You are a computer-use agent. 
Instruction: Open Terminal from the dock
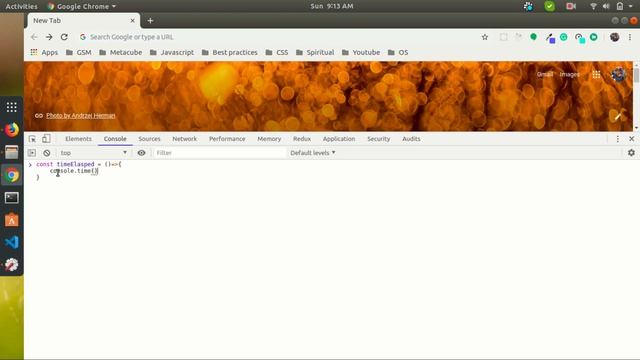pyautogui.click(x=12, y=198)
